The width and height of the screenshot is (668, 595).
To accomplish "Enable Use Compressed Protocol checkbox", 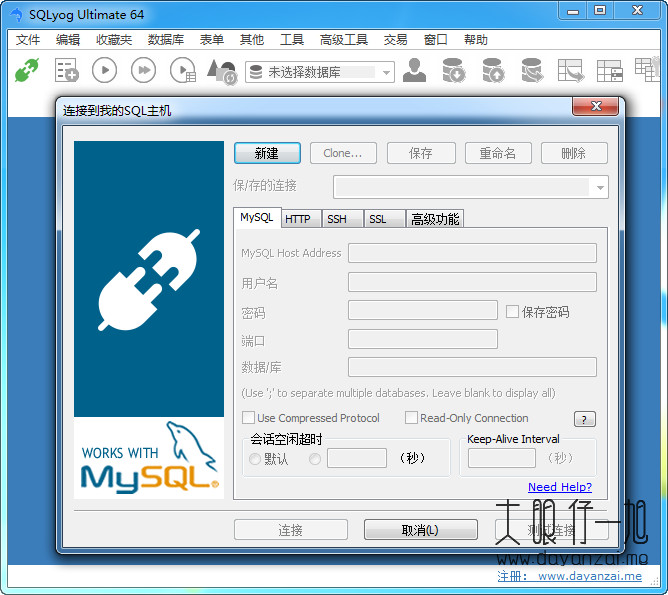I will coord(248,417).
